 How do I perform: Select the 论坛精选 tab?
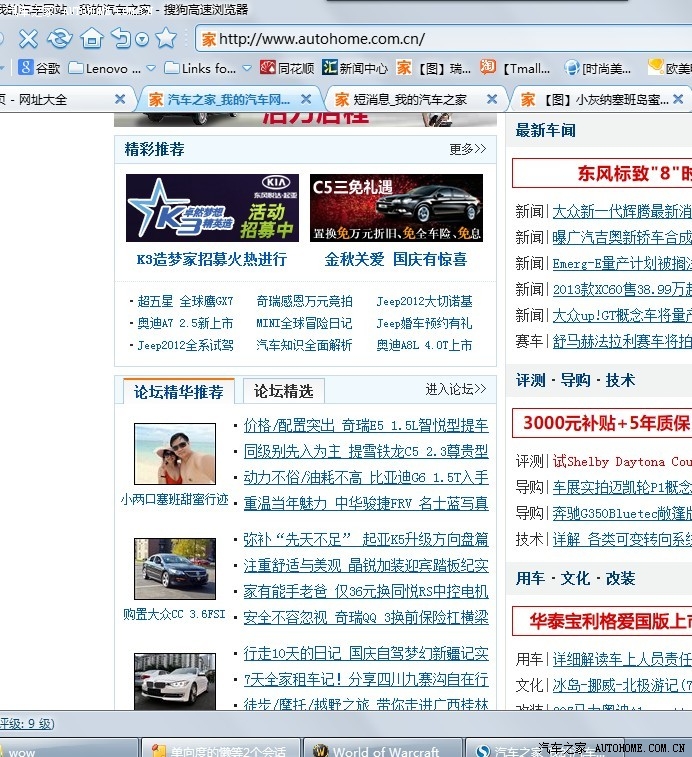click(283, 391)
